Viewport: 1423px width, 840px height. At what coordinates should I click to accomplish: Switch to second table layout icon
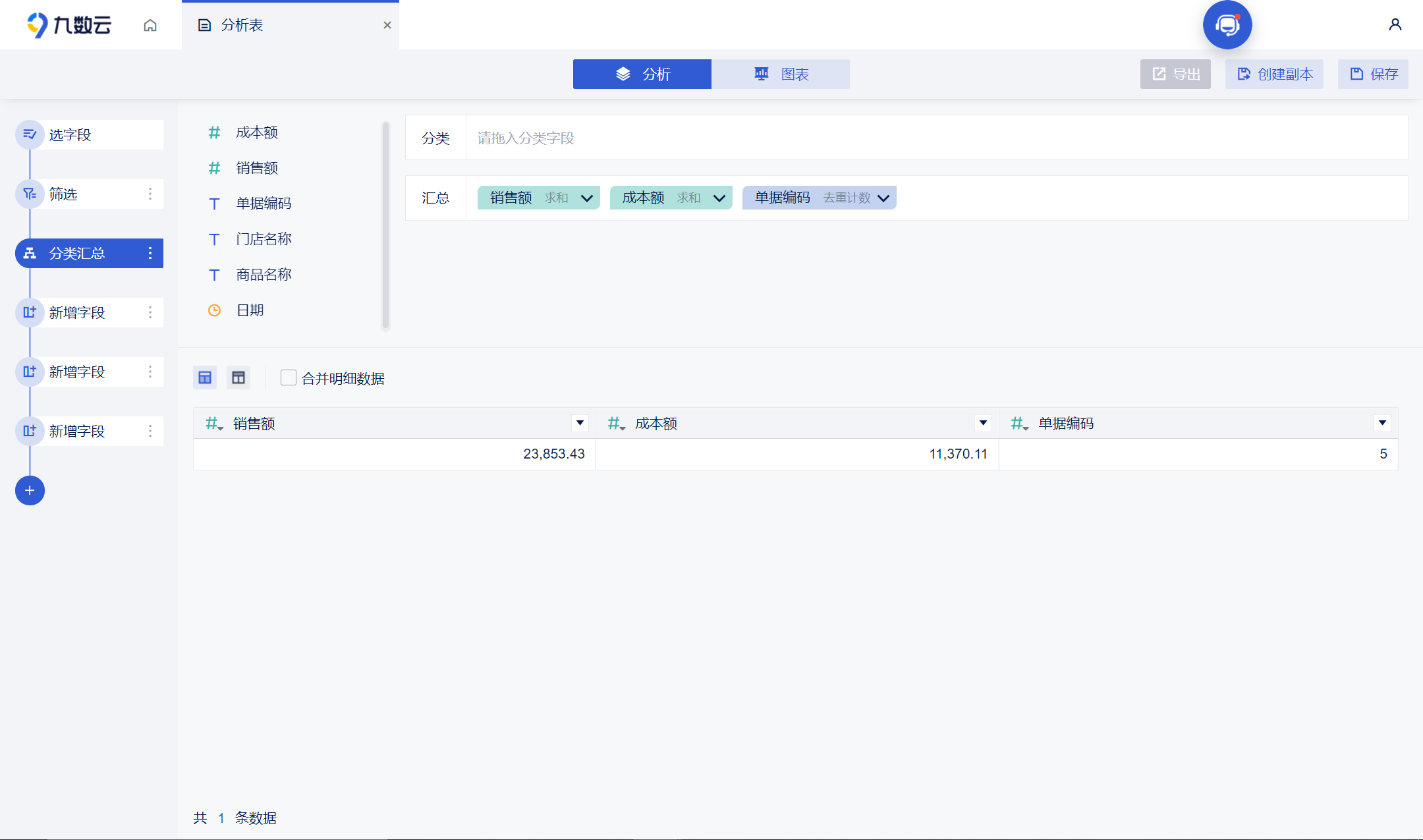[x=238, y=378]
